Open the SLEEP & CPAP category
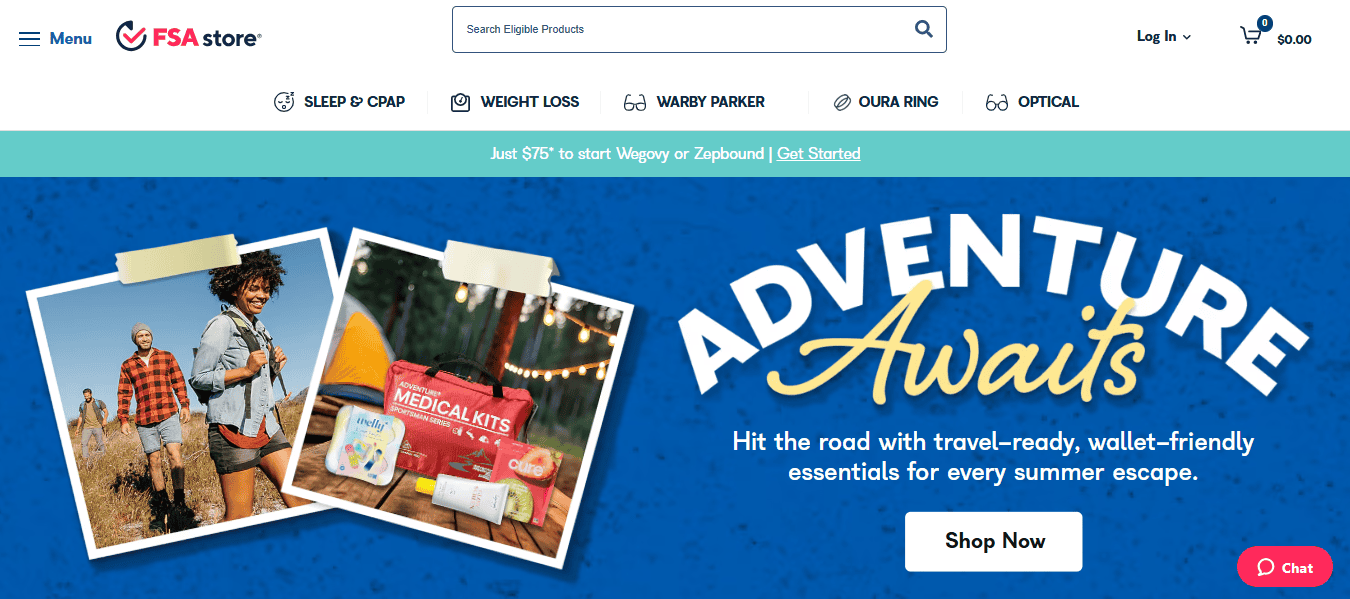 point(354,102)
